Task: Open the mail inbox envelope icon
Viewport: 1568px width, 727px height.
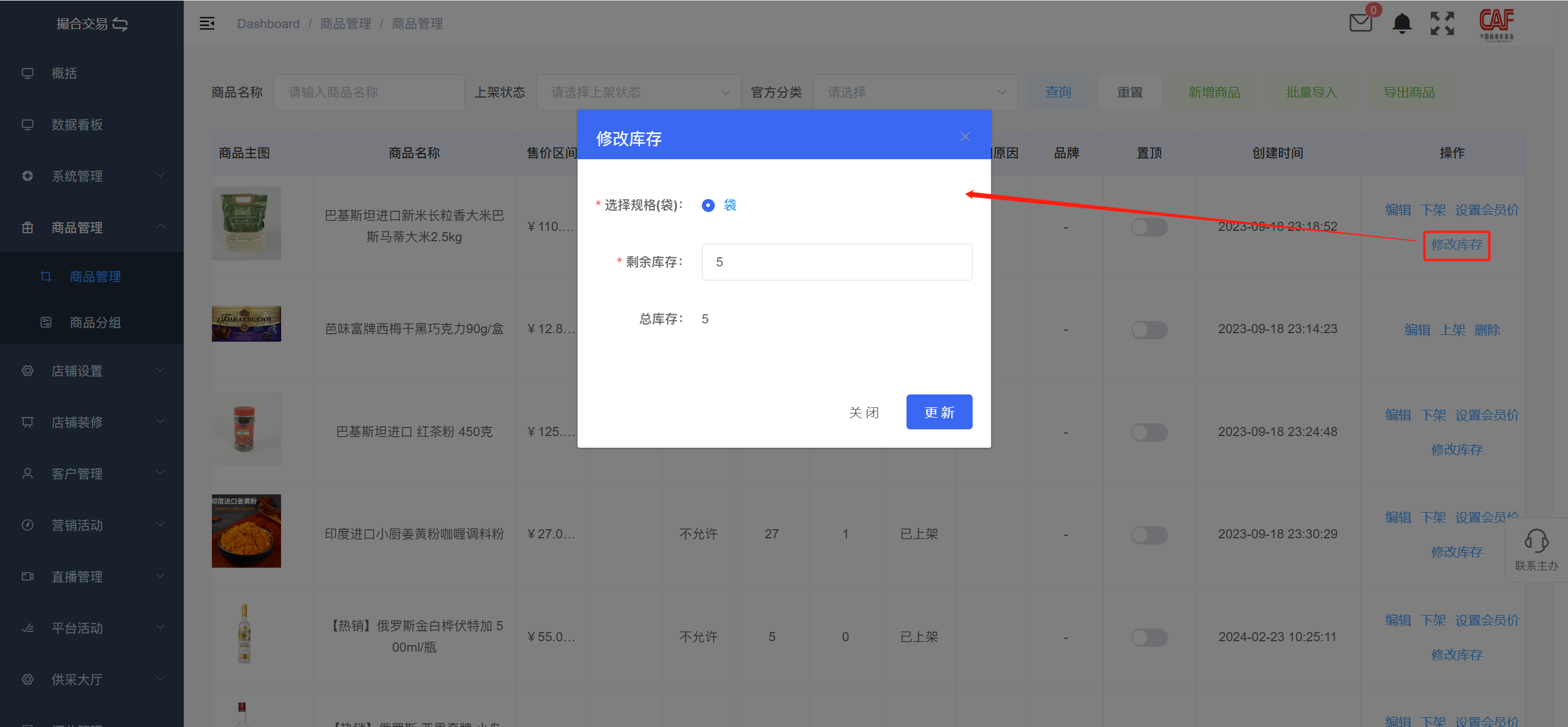Action: point(1360,23)
